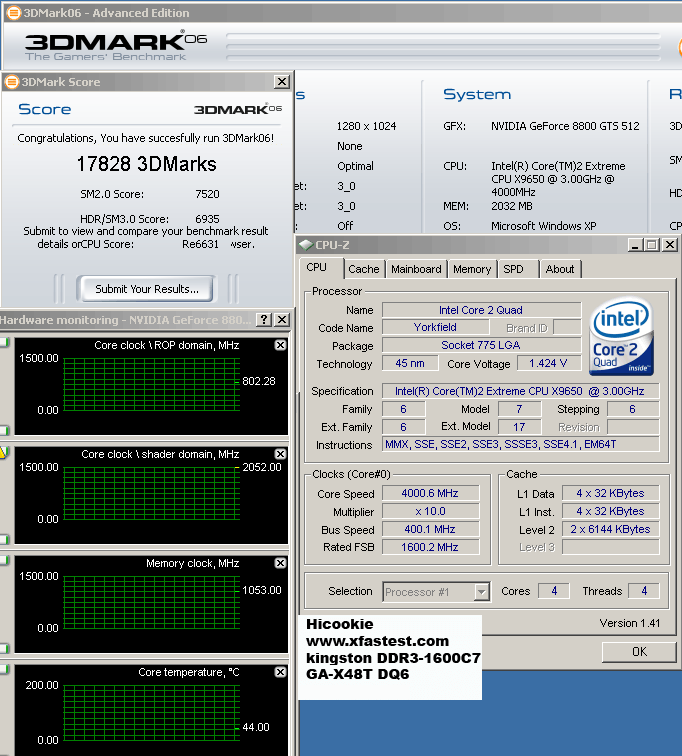
Task: Click Core temperature reading '44.00'
Action: (x=256, y=727)
